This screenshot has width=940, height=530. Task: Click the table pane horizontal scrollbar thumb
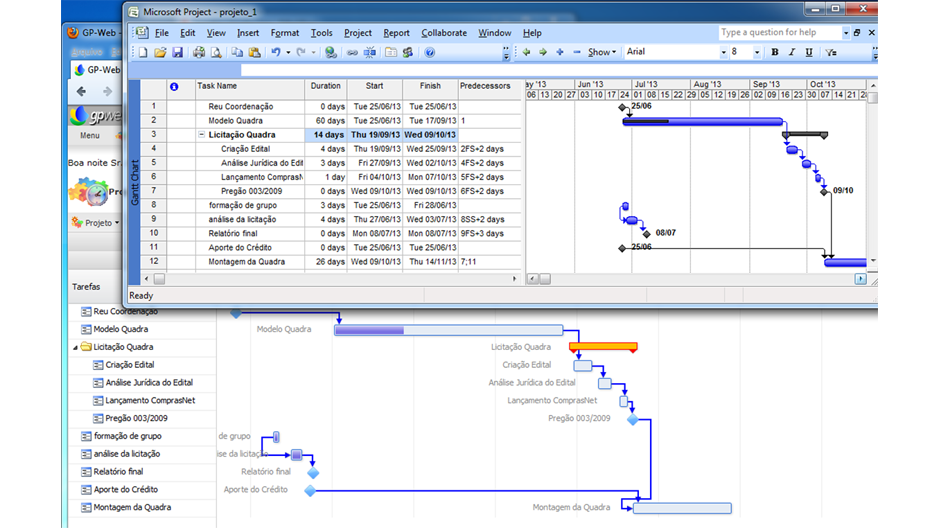(x=159, y=279)
